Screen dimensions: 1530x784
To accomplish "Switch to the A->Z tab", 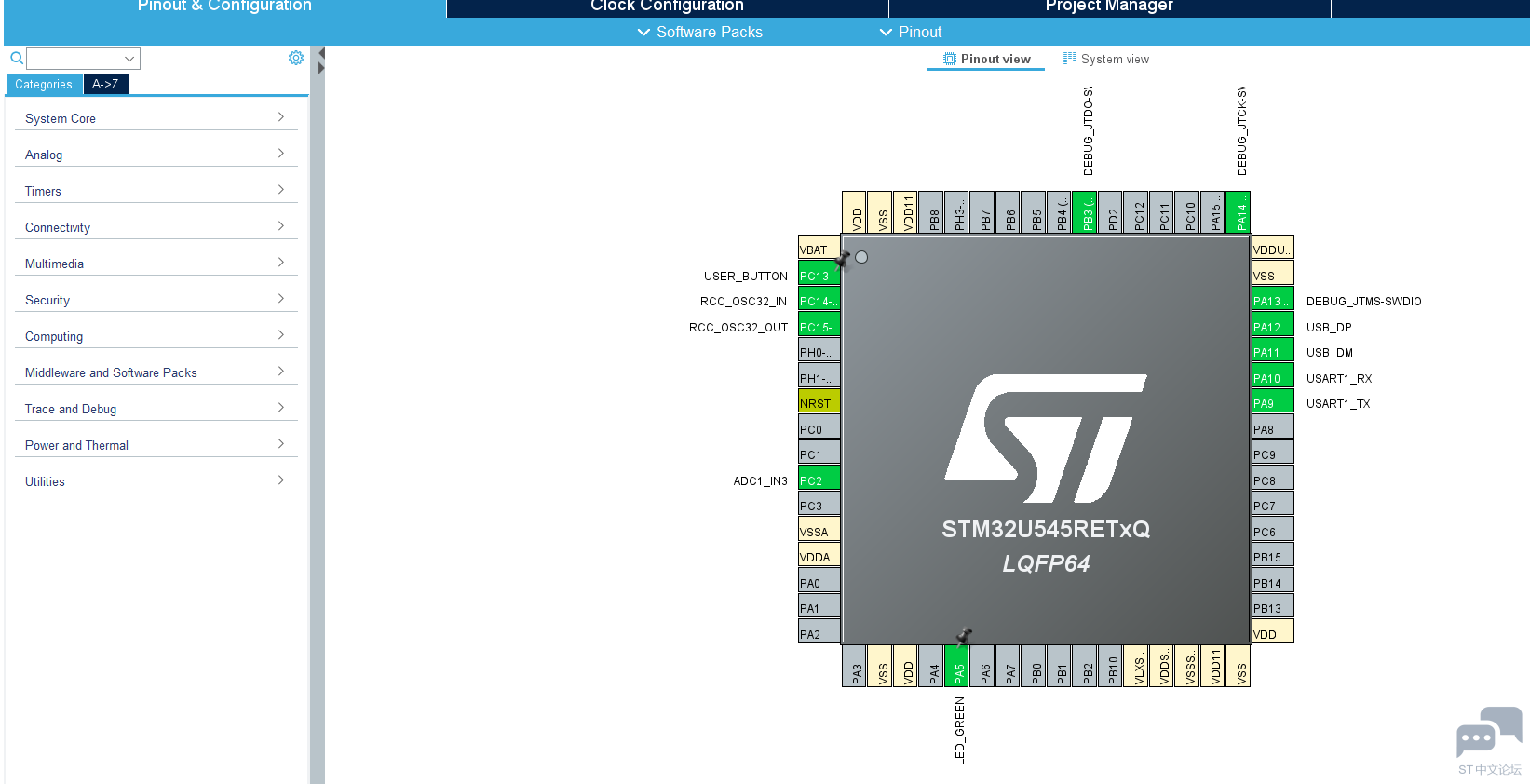I will 105,85.
